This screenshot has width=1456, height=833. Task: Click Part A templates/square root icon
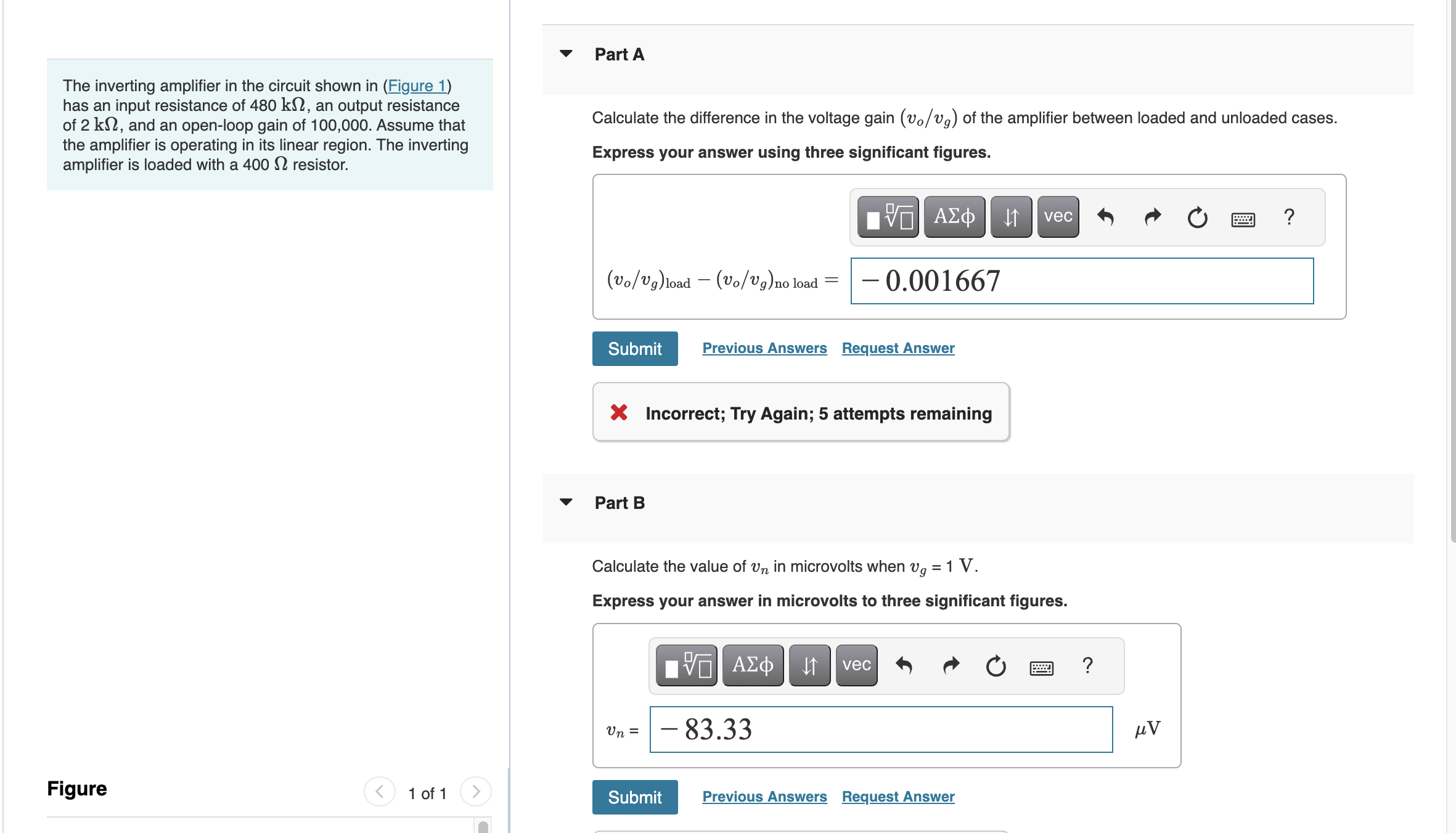pos(888,217)
